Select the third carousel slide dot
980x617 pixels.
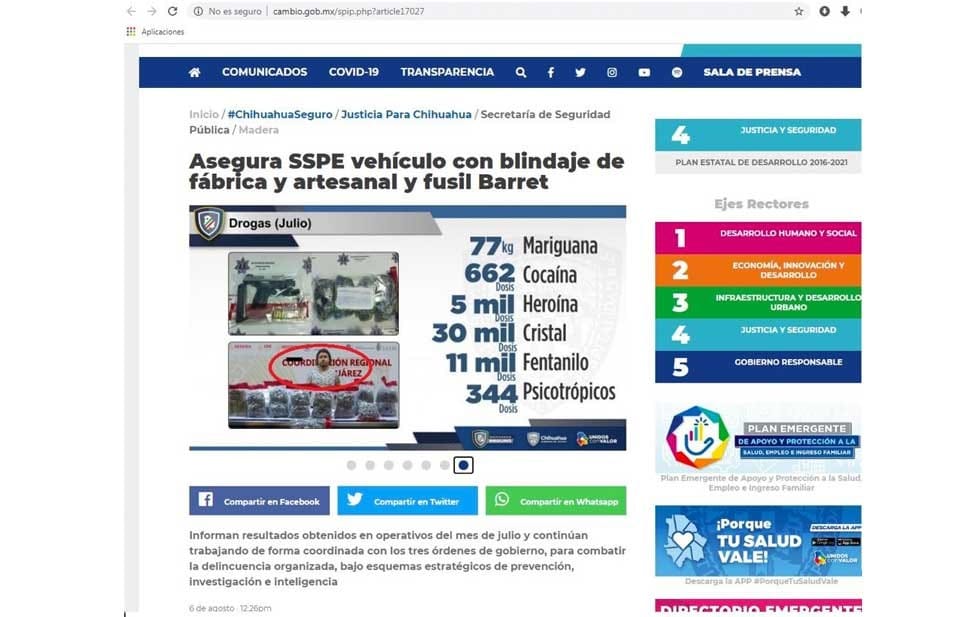(x=388, y=465)
